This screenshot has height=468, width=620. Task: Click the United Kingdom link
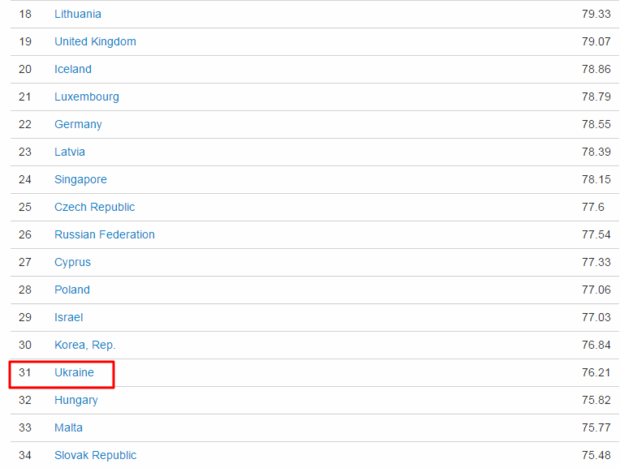[x=95, y=42]
